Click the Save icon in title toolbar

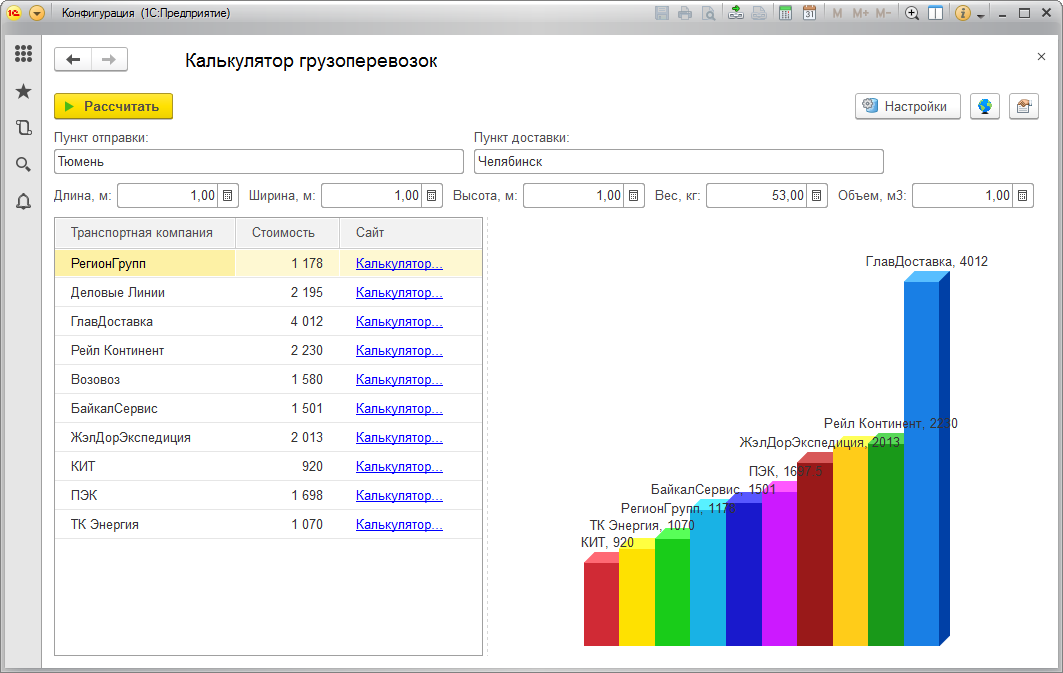coord(662,13)
